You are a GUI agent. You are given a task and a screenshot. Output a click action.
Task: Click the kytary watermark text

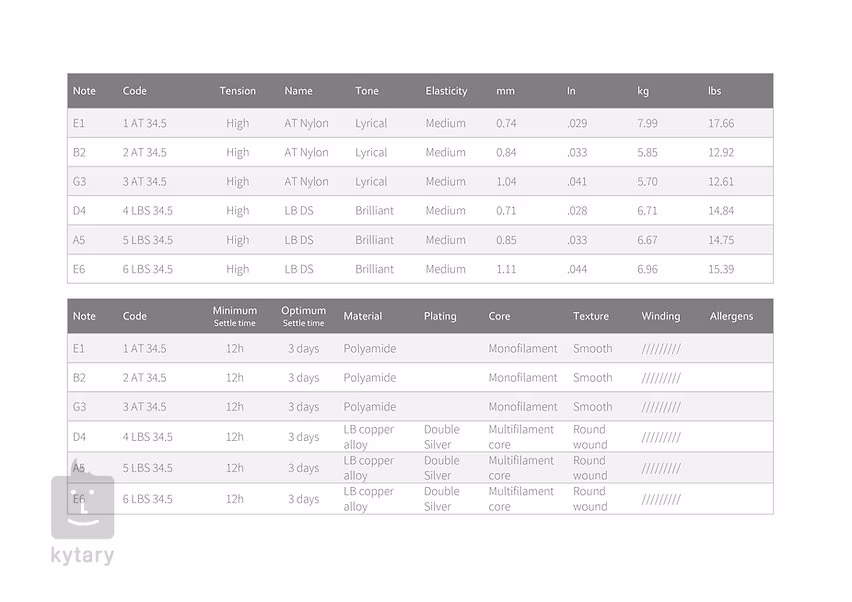tap(82, 556)
